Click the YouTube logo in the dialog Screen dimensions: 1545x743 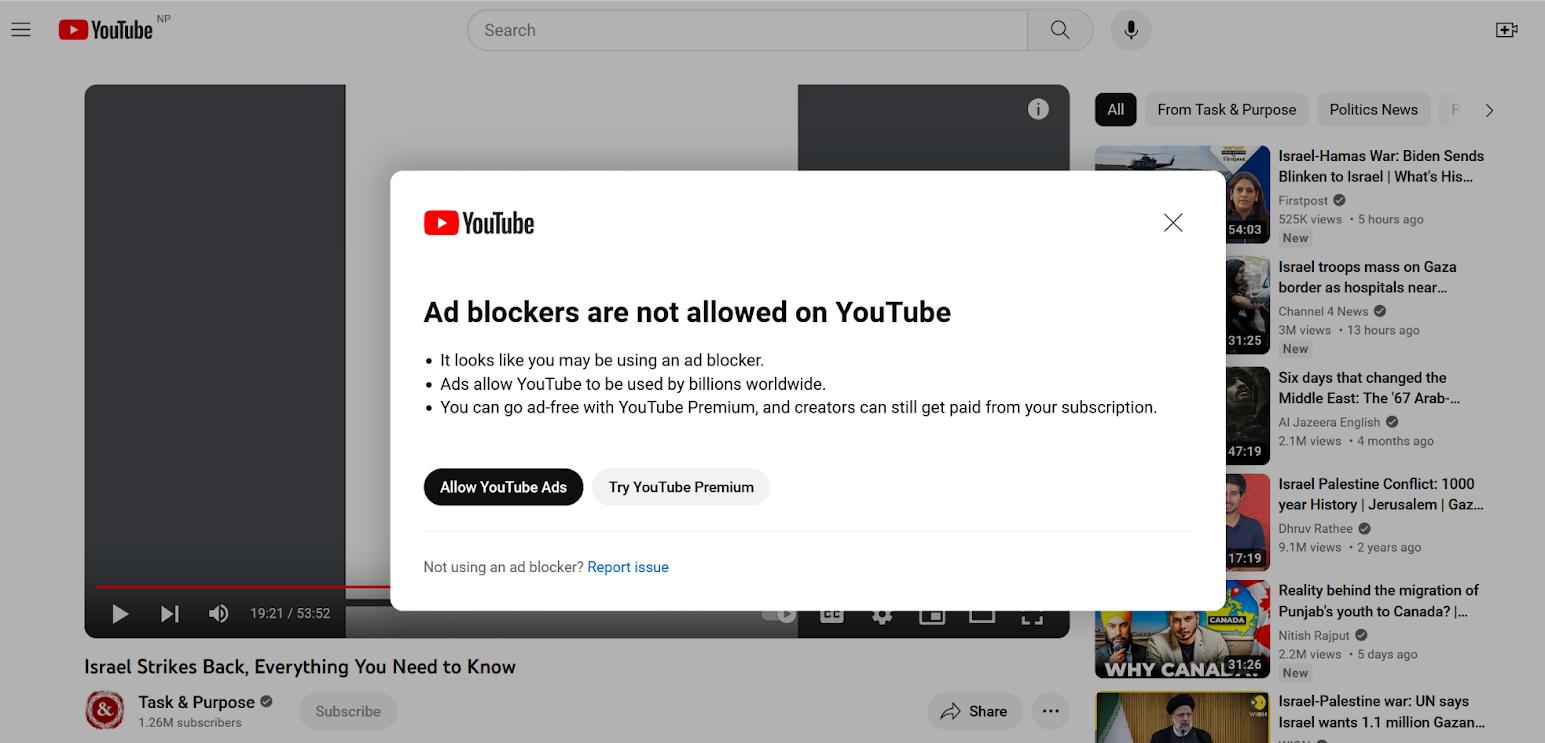(x=479, y=223)
